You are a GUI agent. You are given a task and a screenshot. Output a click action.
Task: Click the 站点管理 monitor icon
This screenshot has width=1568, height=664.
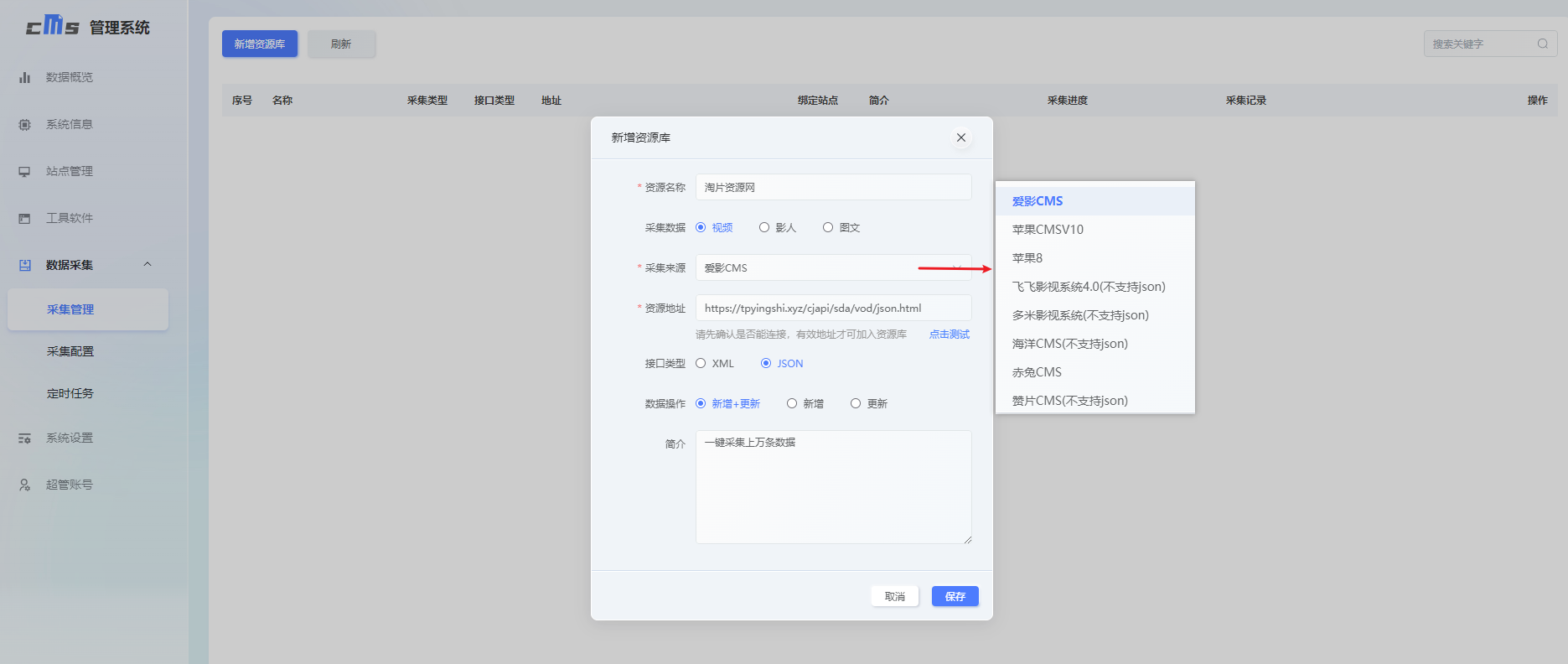[24, 171]
